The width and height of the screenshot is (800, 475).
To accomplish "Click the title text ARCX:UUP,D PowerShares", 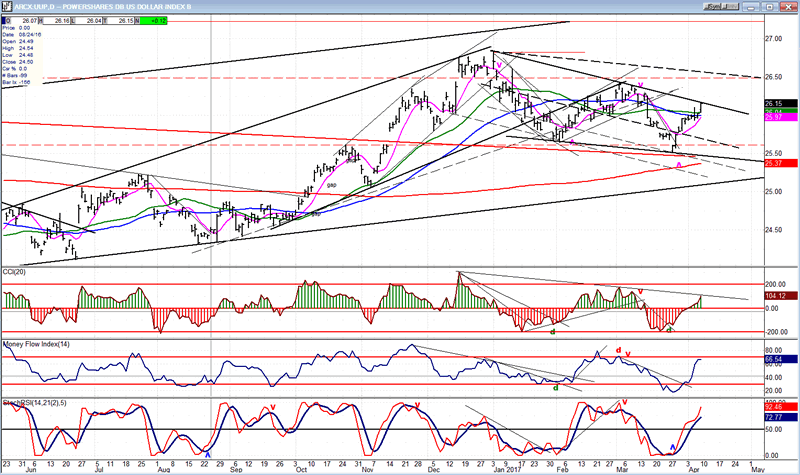I will tap(72, 4).
